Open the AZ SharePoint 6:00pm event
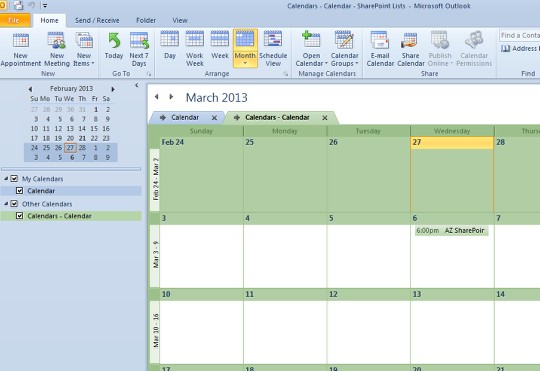The image size is (540, 371). [451, 230]
